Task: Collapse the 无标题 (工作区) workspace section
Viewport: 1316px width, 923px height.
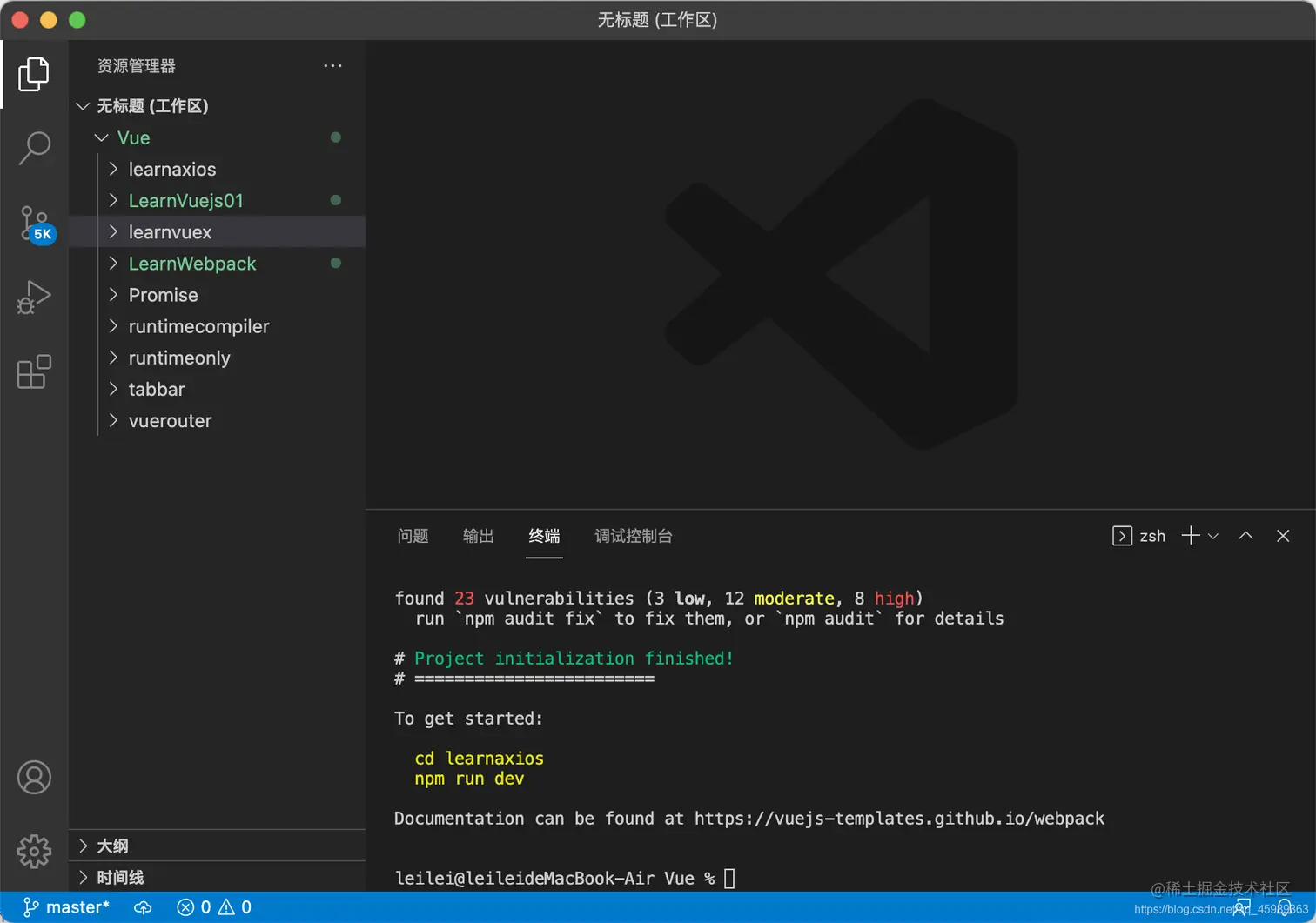Action: point(218,106)
